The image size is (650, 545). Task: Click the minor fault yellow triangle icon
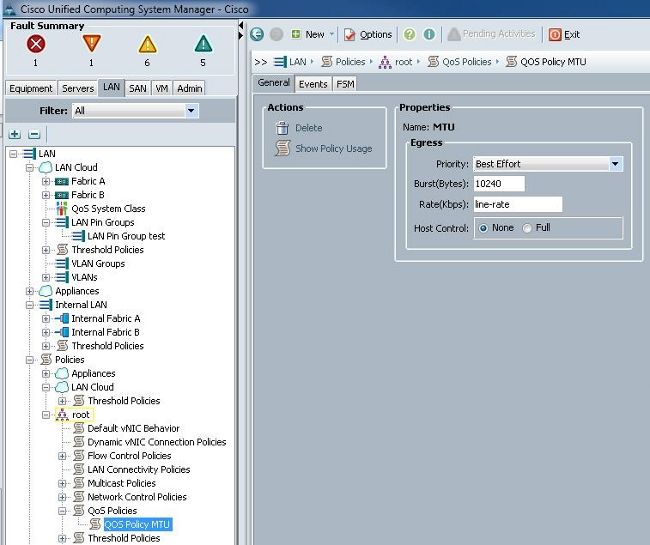(x=148, y=44)
